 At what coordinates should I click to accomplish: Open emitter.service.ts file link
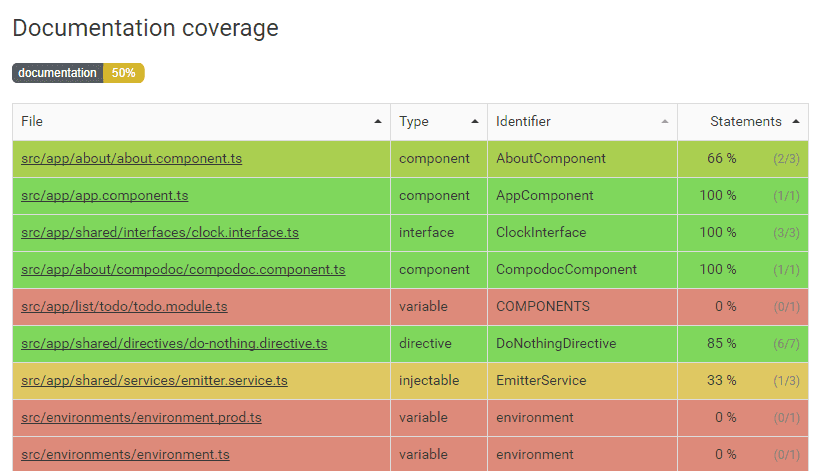(x=154, y=381)
